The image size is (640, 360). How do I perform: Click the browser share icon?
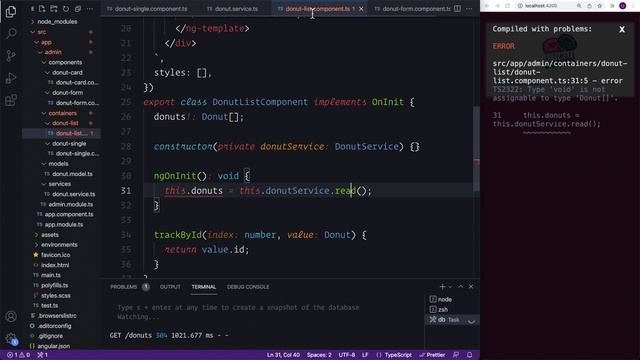pyautogui.click(x=589, y=6)
